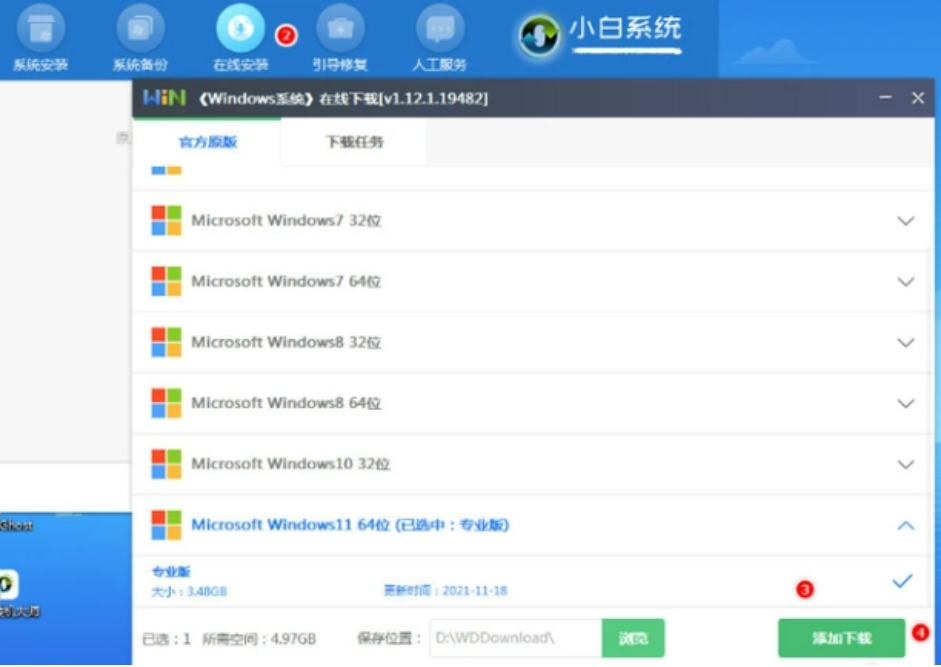
Task: Click the Windows logo beside Windows7 32位
Action: pos(166,220)
